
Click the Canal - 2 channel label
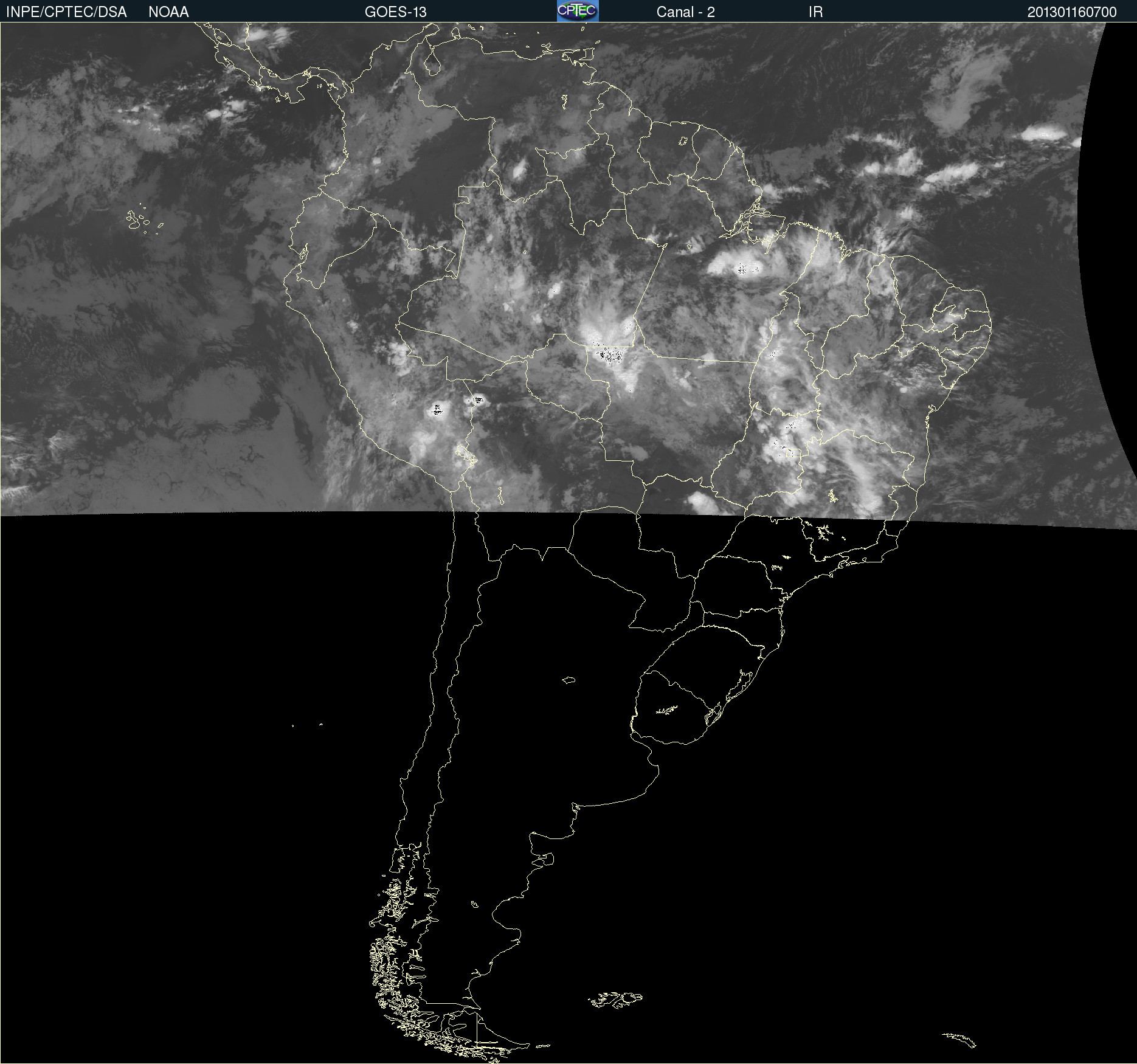click(x=685, y=12)
